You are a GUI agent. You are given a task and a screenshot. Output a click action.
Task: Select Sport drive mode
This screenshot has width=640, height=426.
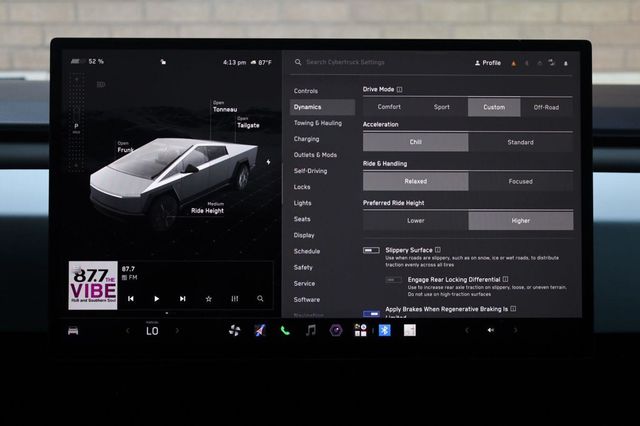(x=442, y=107)
